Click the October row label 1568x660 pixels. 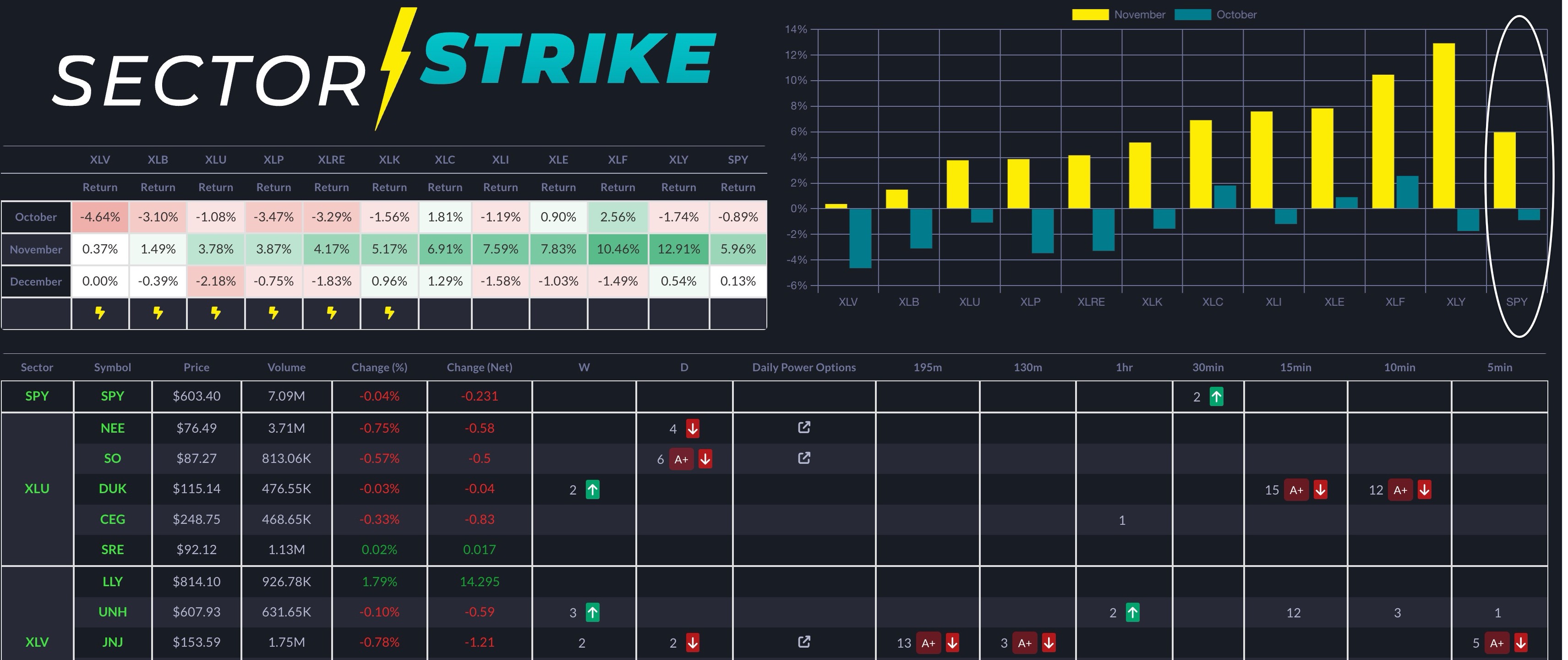tap(36, 217)
